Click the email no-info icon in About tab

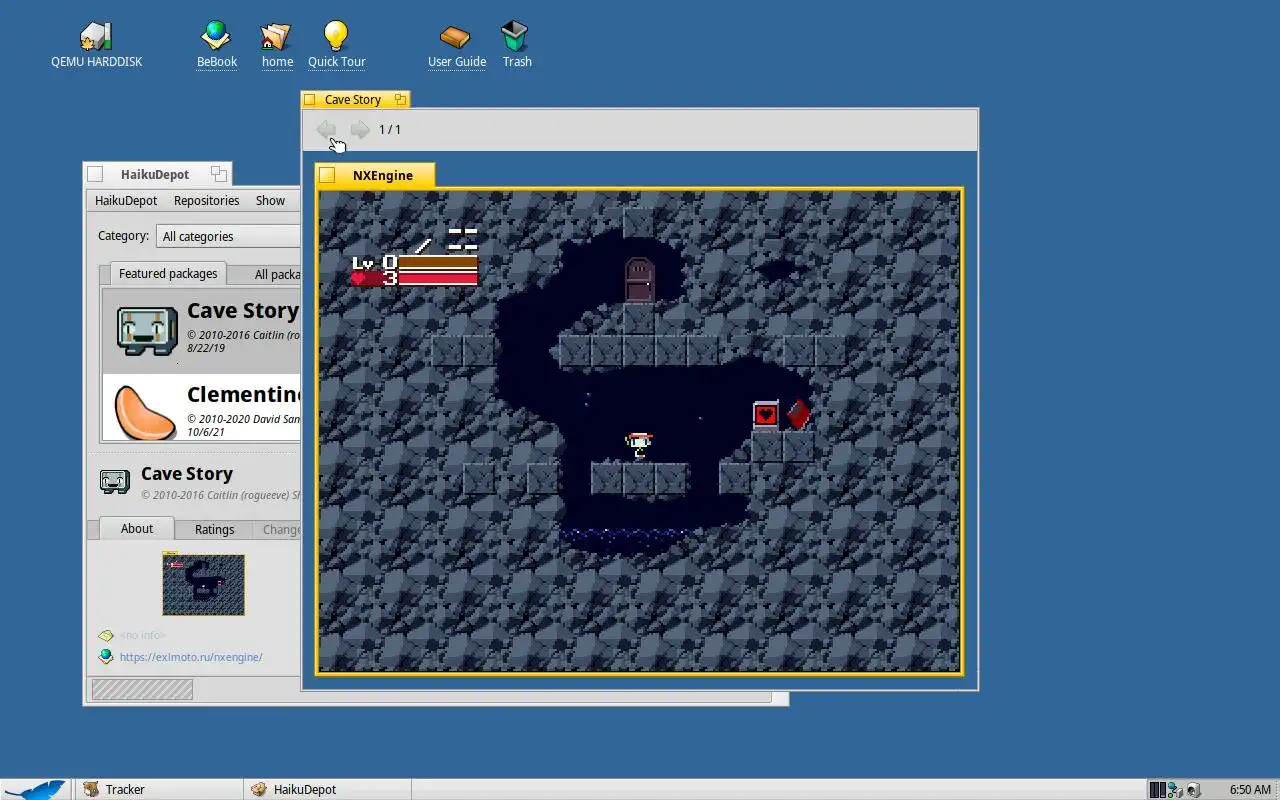pos(106,635)
